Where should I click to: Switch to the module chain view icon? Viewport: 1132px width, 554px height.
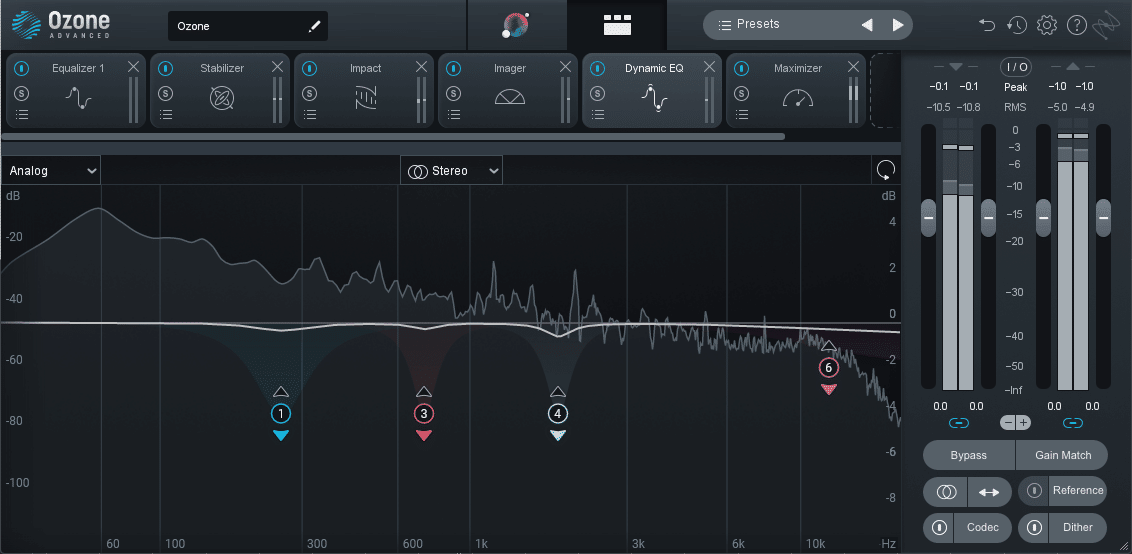[617, 25]
